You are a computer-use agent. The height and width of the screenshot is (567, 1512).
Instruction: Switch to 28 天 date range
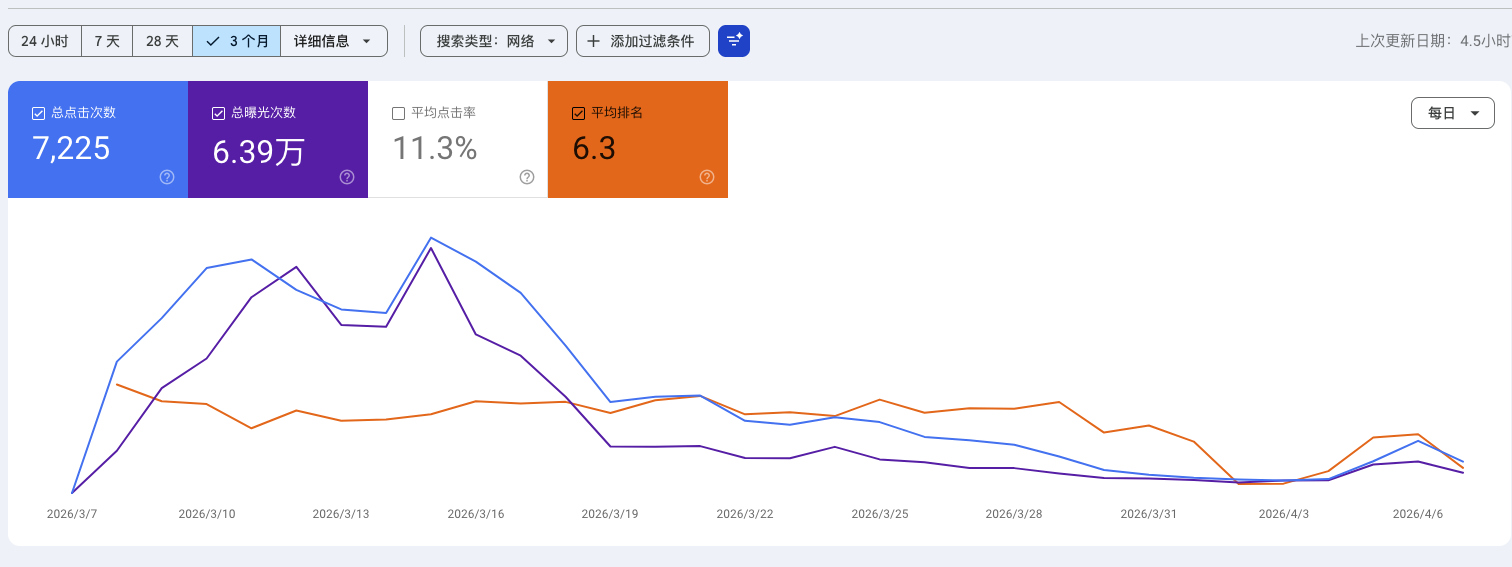coord(162,41)
